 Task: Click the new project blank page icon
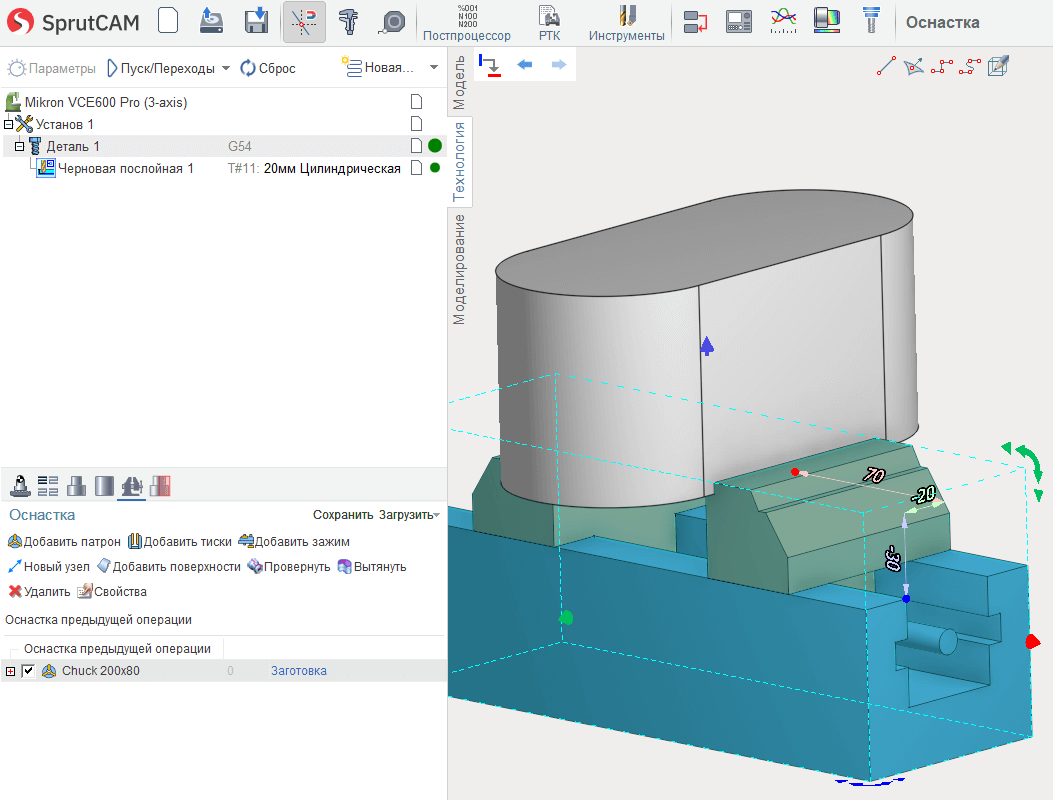pyautogui.click(x=168, y=21)
